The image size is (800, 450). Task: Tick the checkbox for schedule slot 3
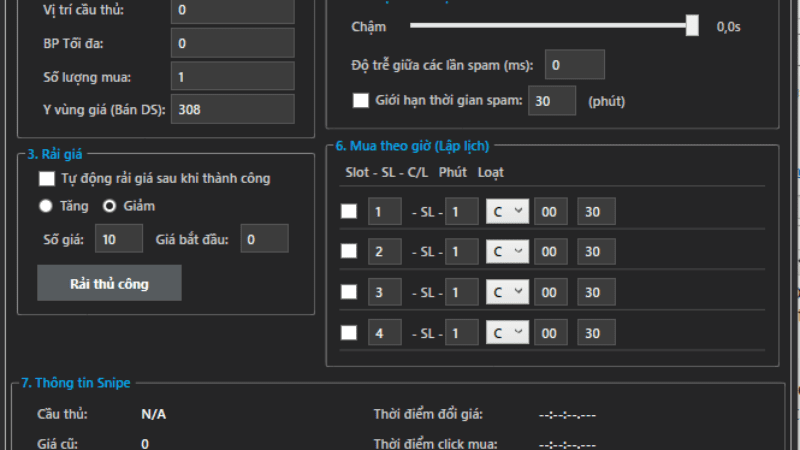pyautogui.click(x=348, y=292)
